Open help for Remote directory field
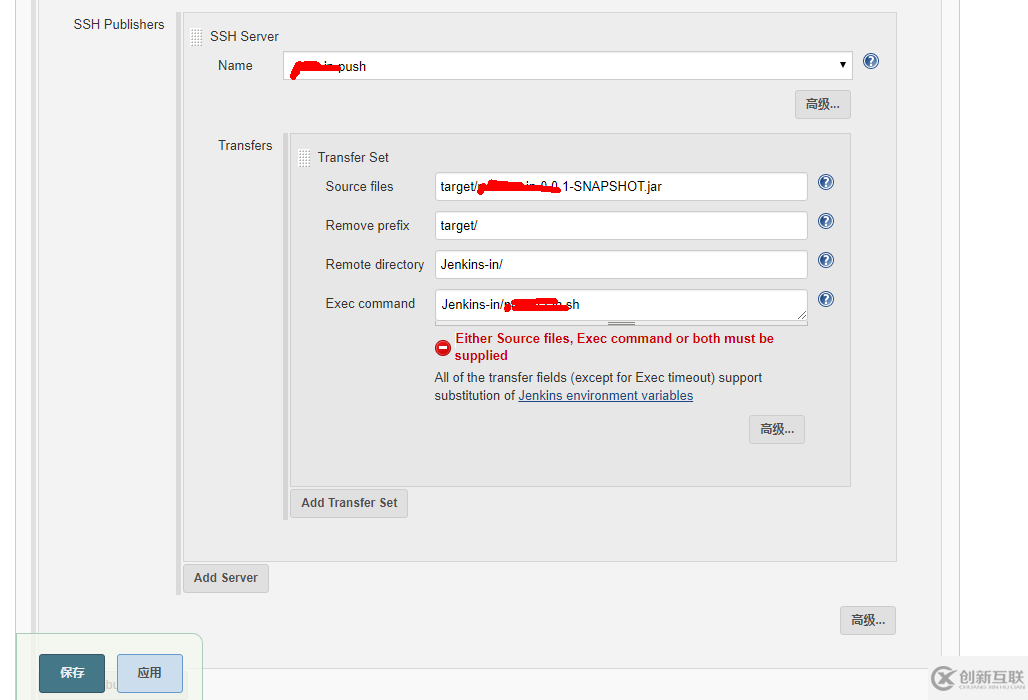Screen dimensions: 1028x700 coord(826,260)
